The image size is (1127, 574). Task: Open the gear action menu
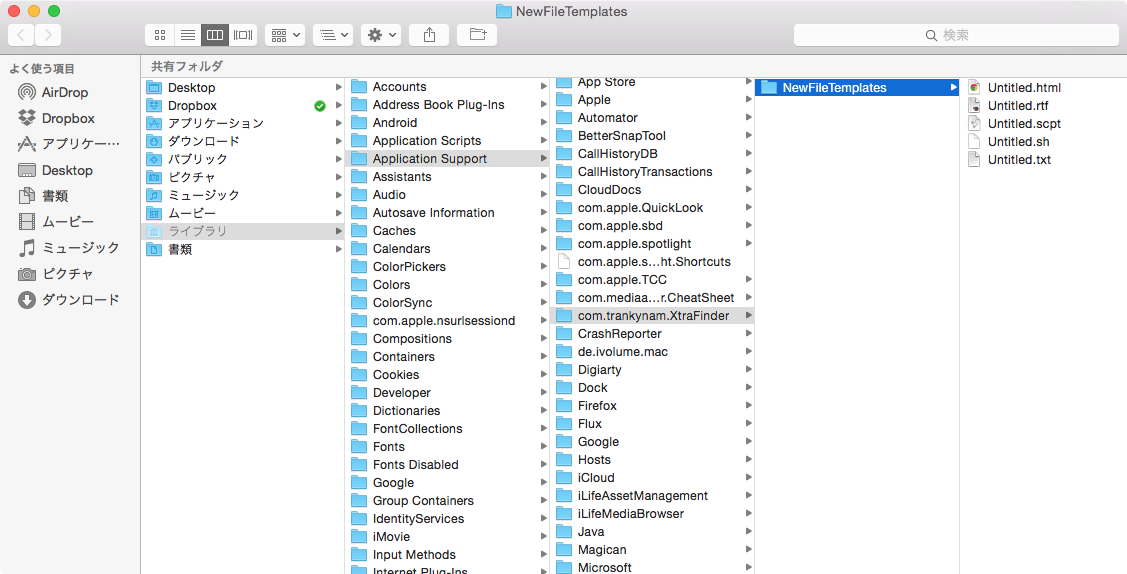pos(382,35)
